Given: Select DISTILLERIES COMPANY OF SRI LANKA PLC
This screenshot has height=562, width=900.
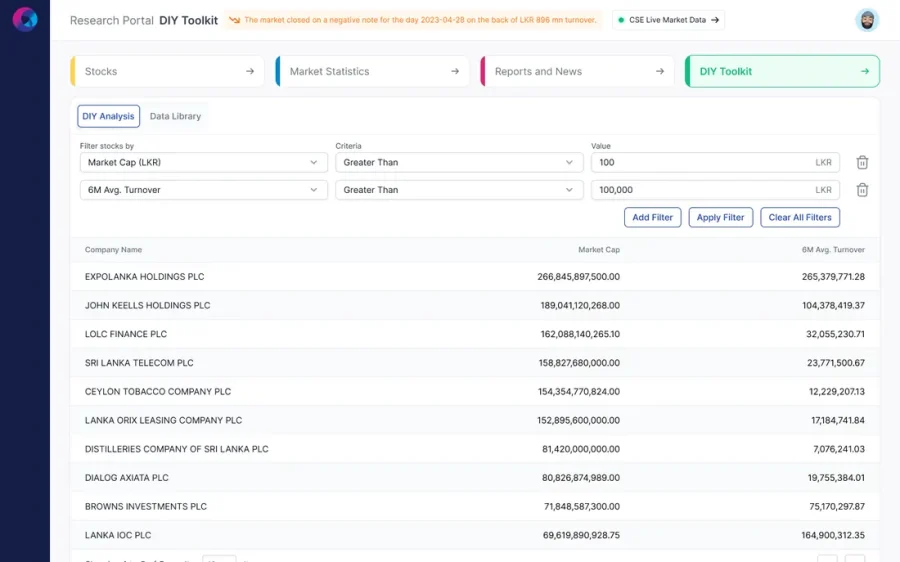Looking at the screenshot, I should 475,449.
